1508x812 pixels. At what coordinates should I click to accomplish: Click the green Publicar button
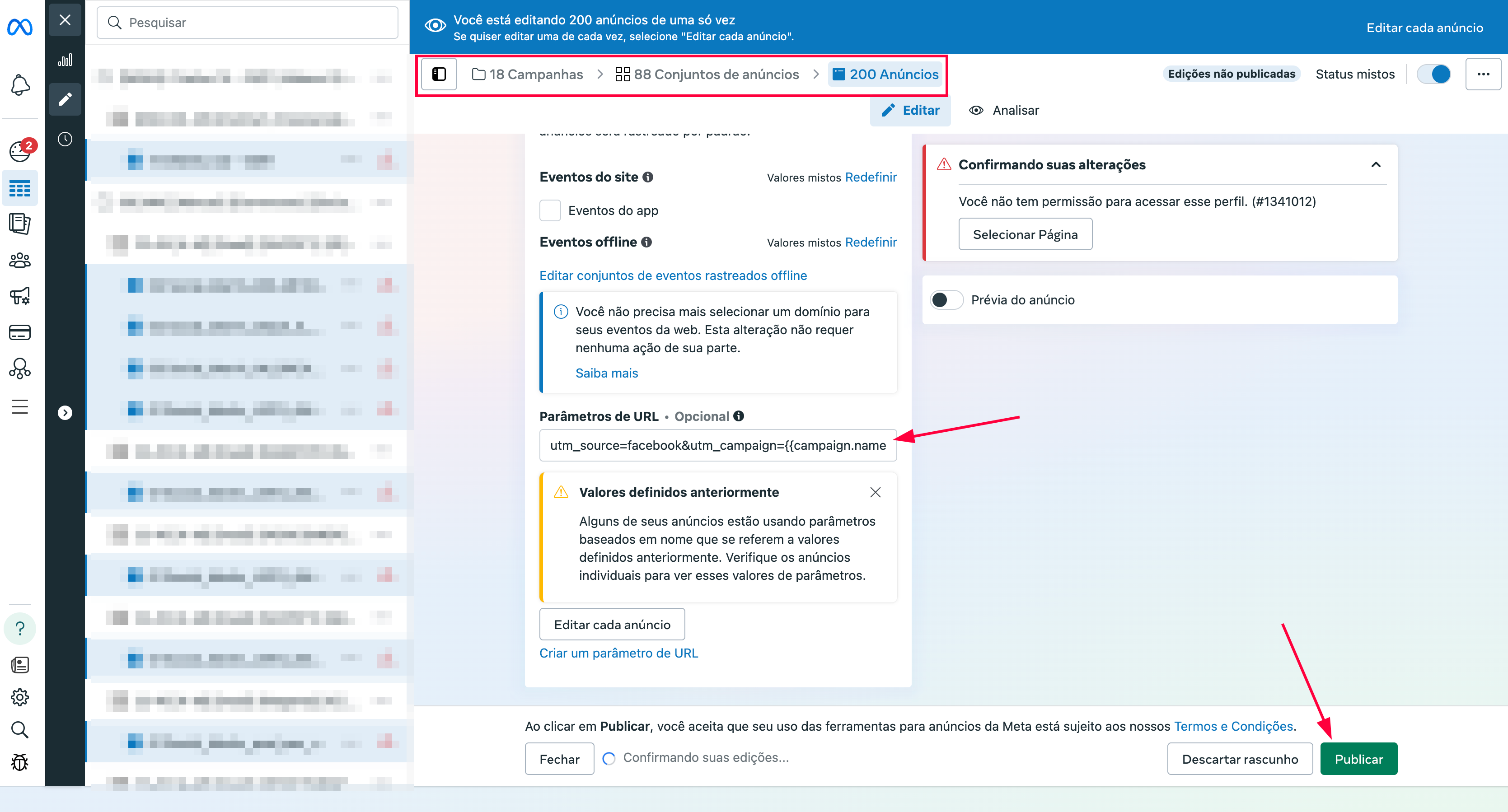pyautogui.click(x=1359, y=759)
